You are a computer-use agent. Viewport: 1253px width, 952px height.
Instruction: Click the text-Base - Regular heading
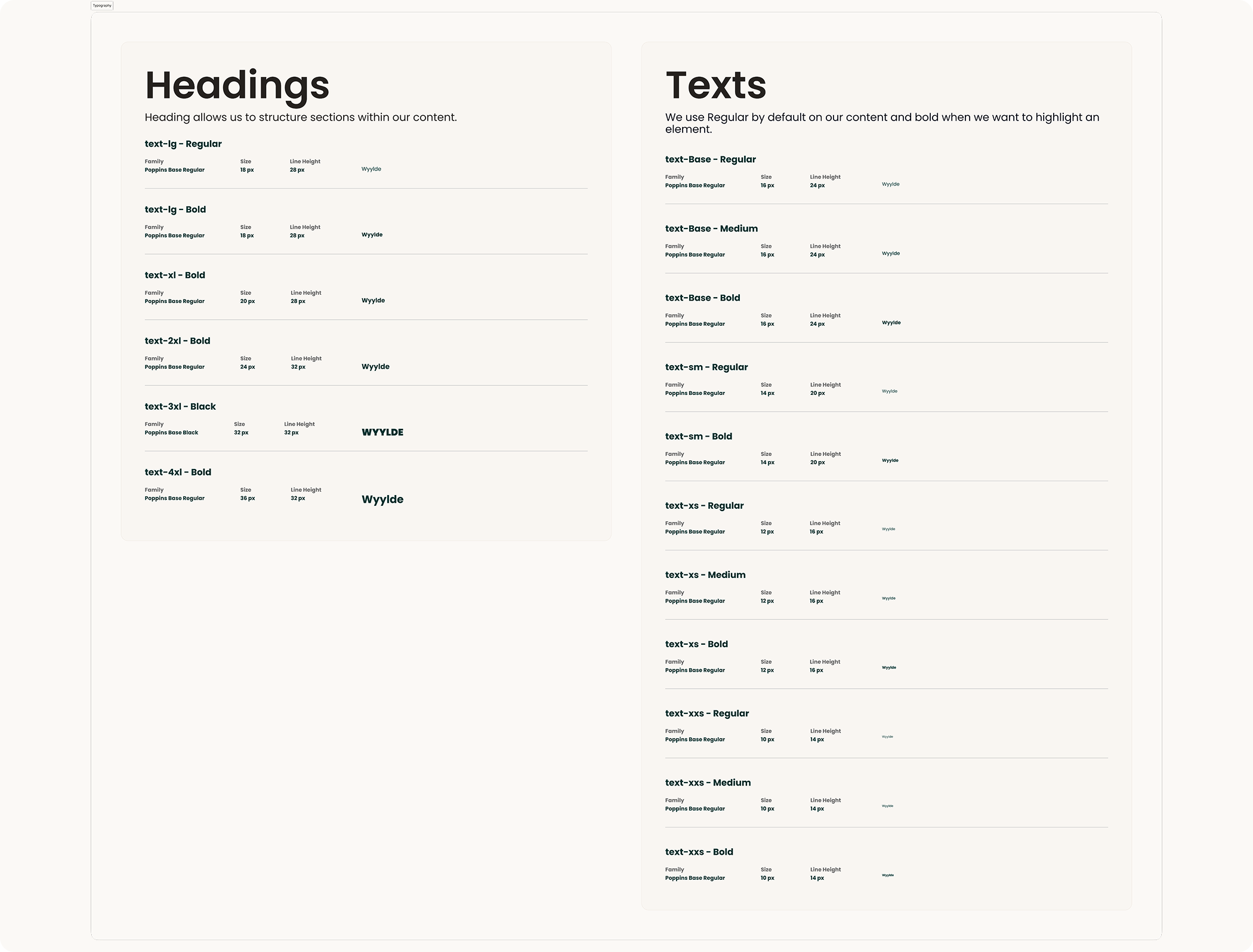coord(711,159)
